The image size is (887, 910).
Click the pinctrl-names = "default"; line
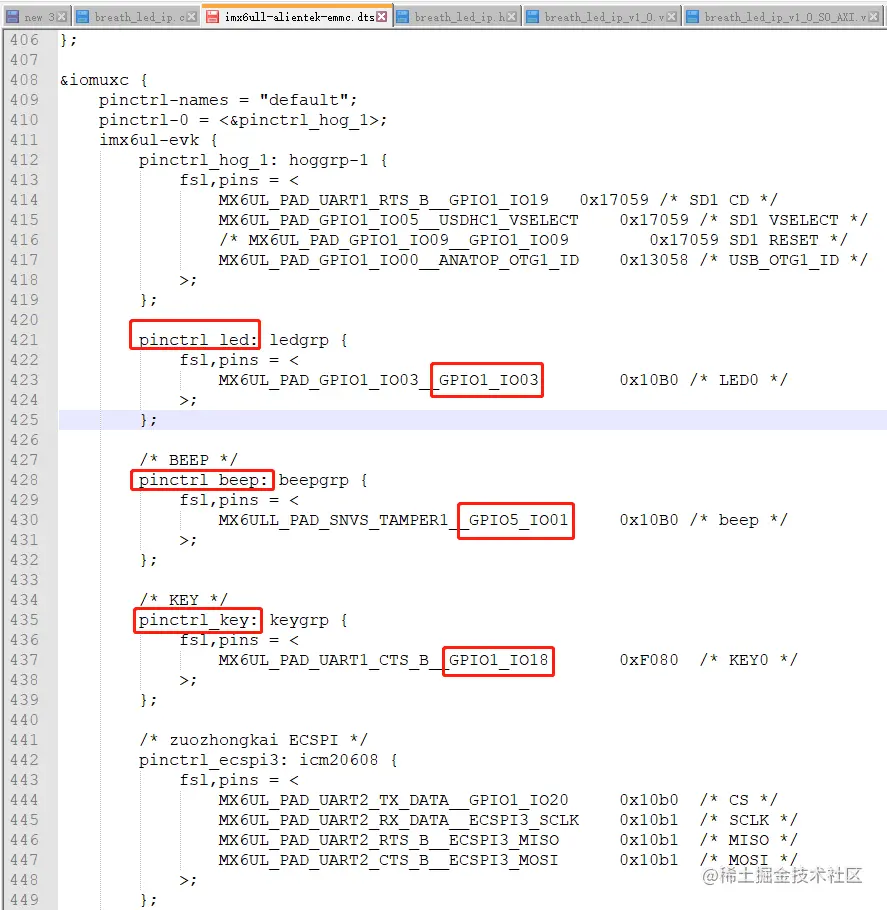228,100
